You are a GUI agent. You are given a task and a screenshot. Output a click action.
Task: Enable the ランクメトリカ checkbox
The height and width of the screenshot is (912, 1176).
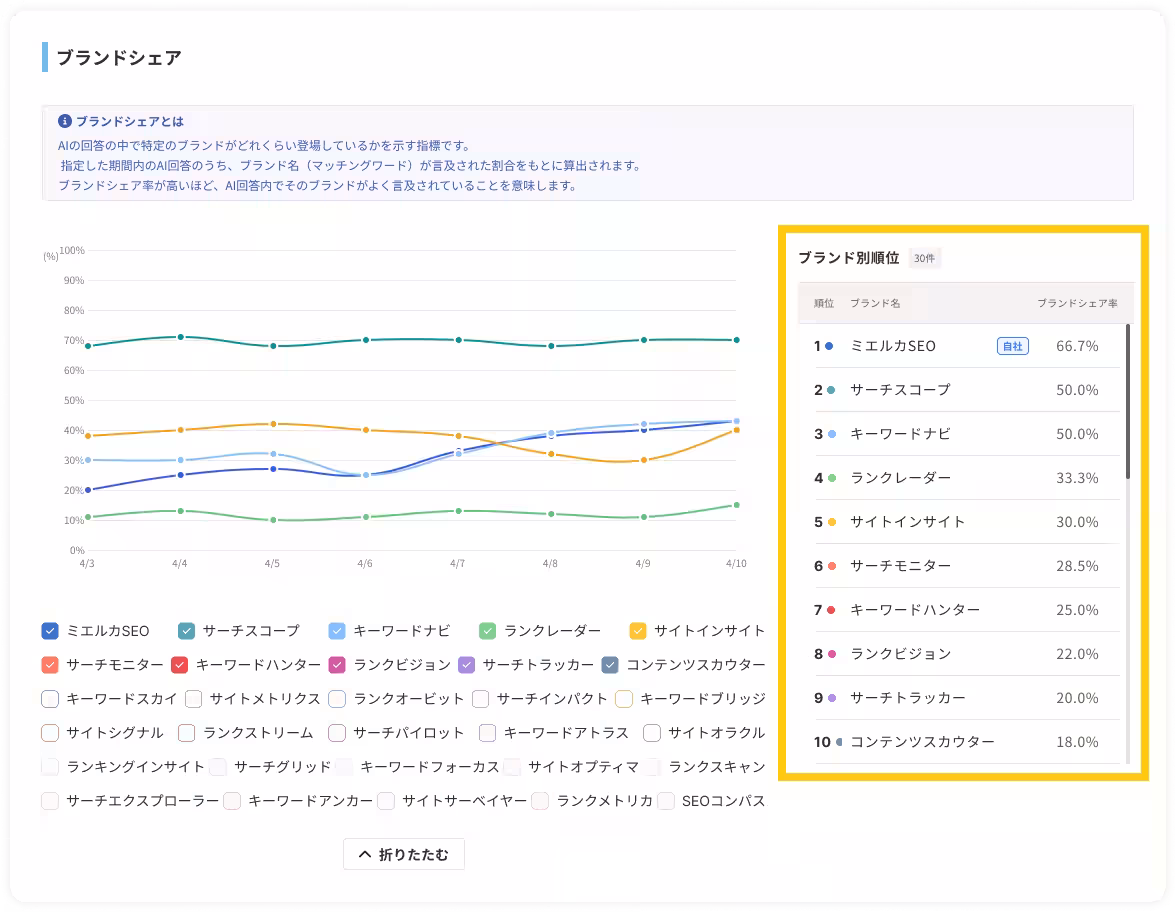[x=540, y=801]
